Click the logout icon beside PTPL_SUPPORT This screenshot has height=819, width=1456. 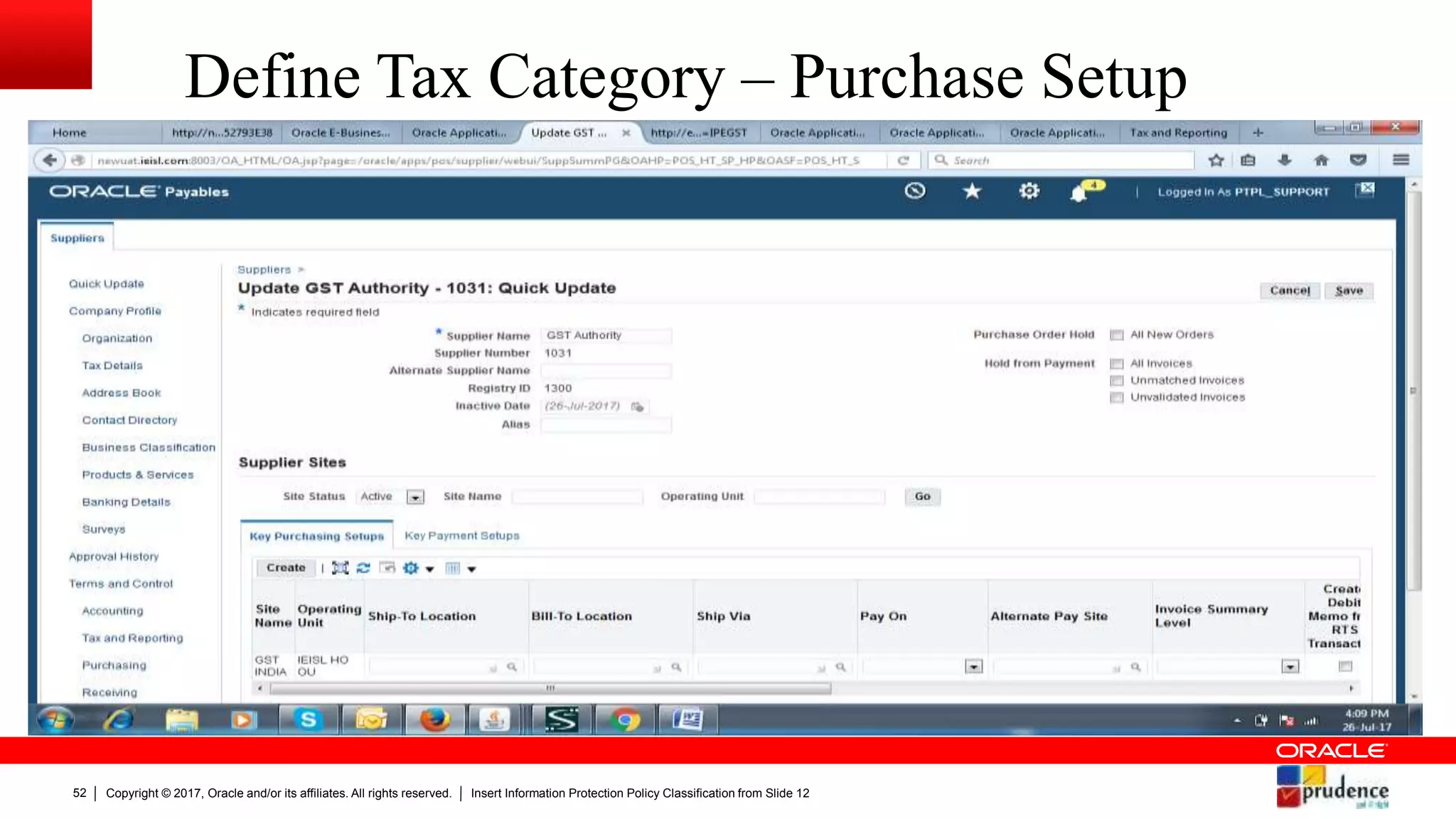(x=1365, y=190)
